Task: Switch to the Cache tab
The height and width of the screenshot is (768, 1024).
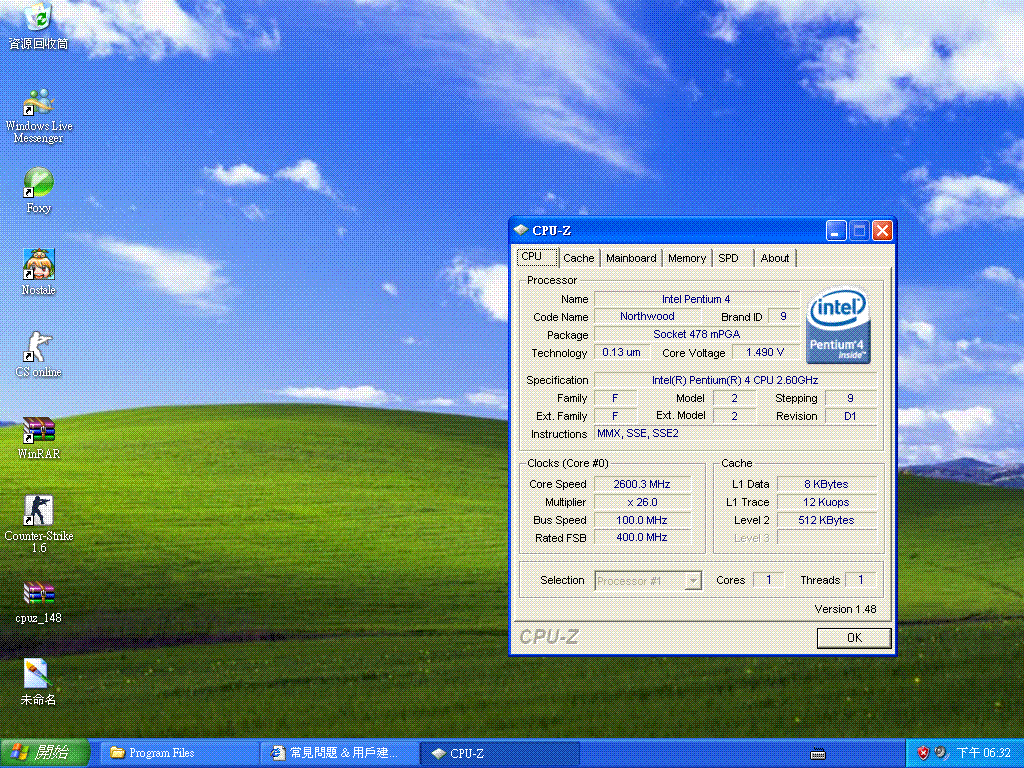Action: [578, 258]
